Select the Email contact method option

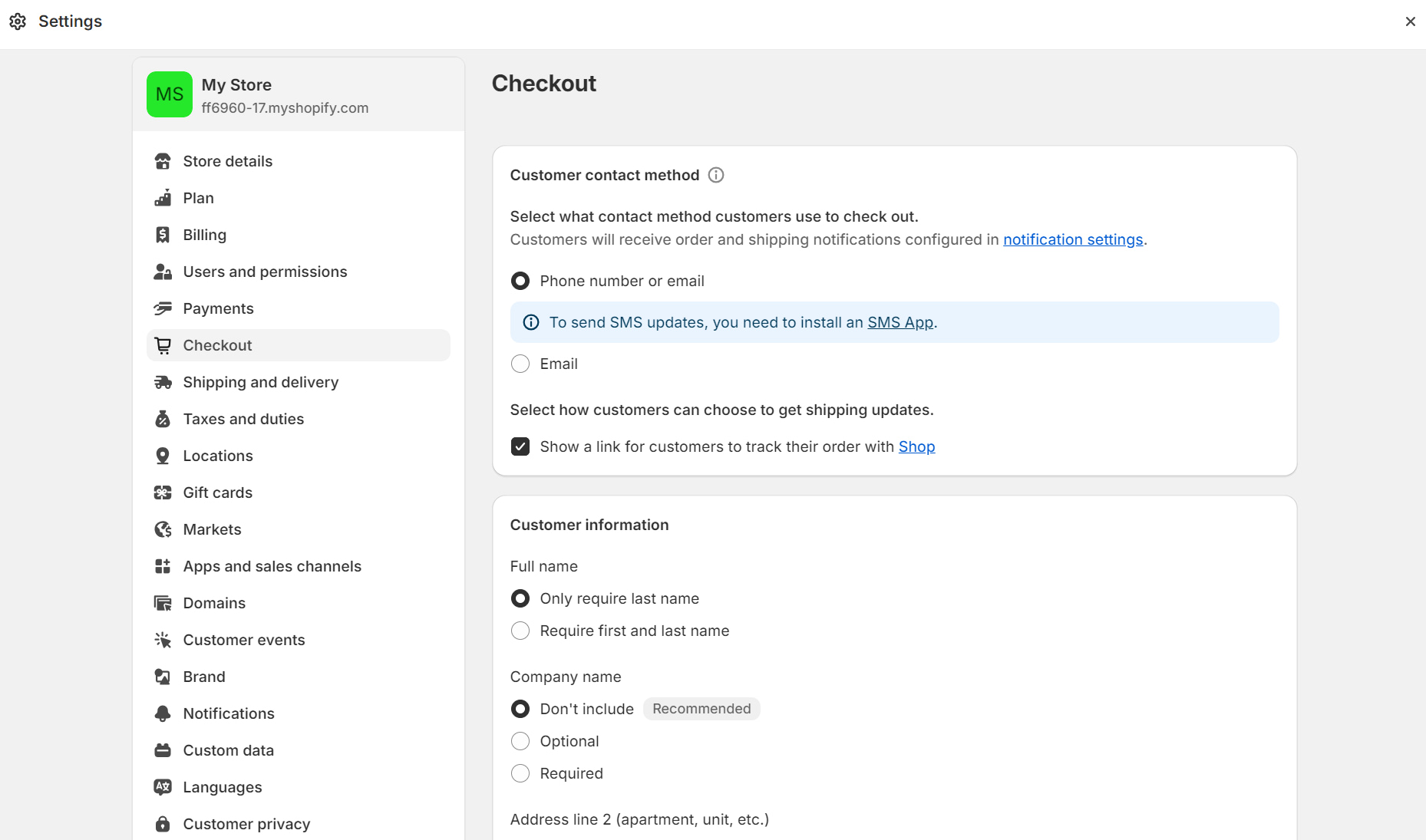coord(520,364)
